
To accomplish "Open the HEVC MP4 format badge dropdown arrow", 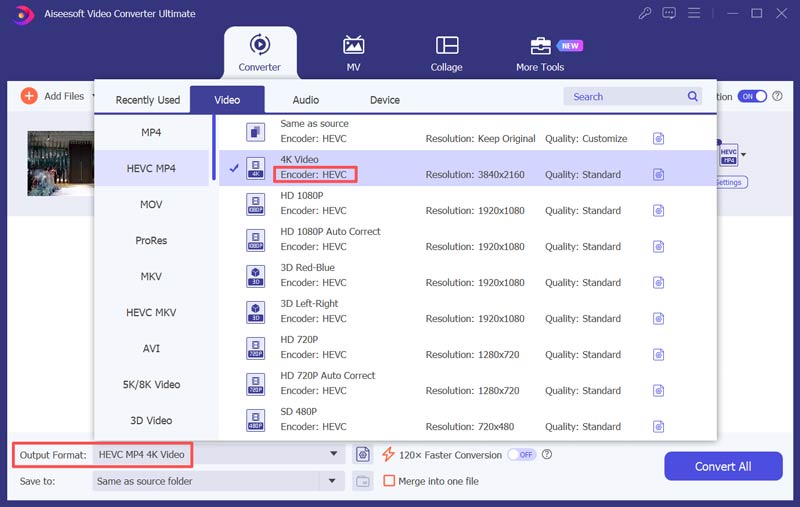I will pos(743,155).
